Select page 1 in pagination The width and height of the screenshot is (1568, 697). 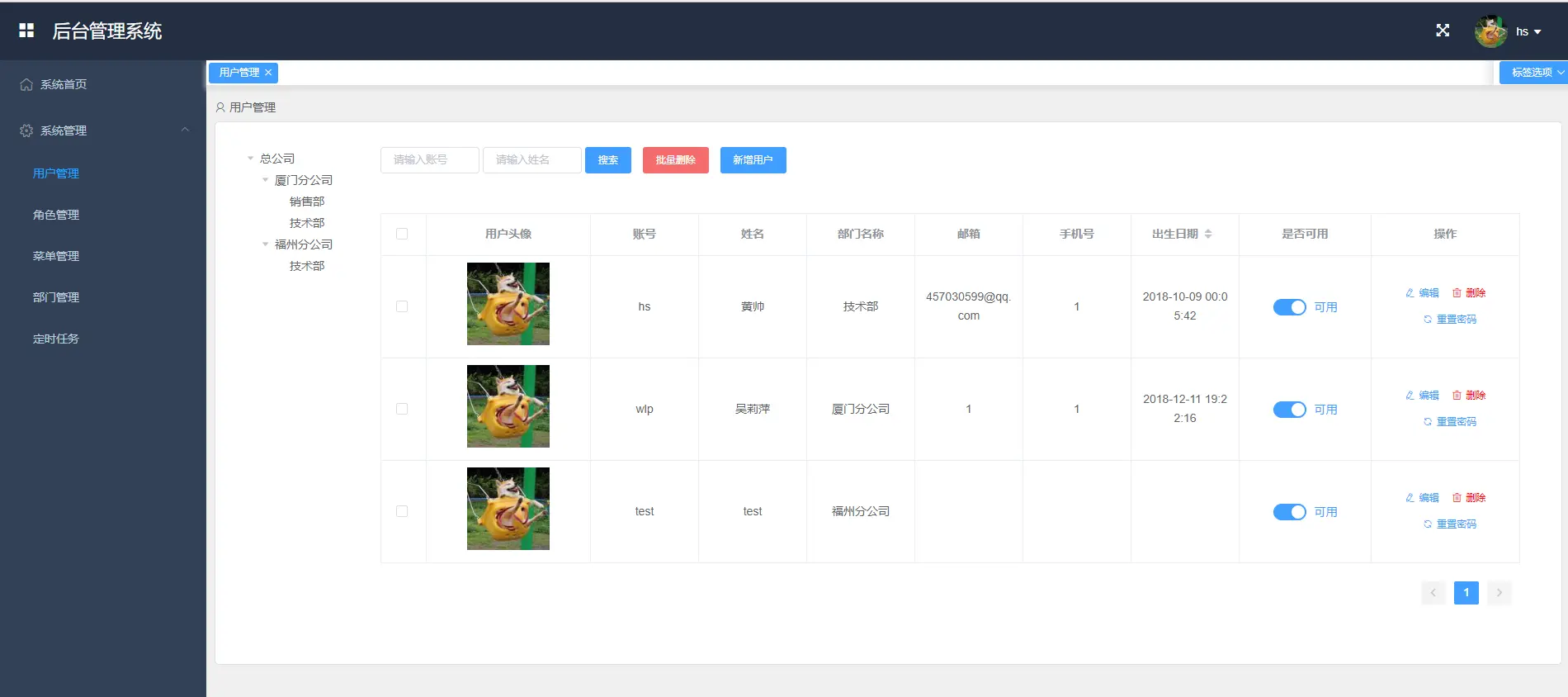(x=1466, y=593)
